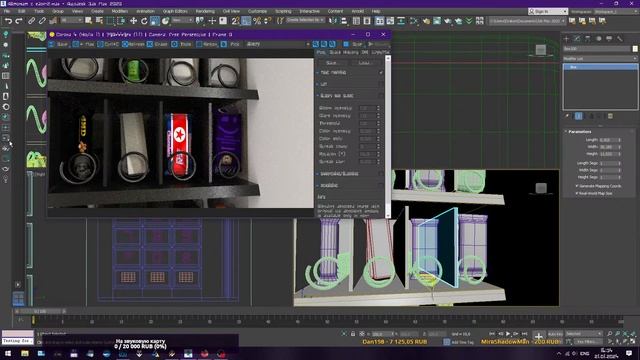Open the Select by Name dialog icon

click(x=99, y=21)
